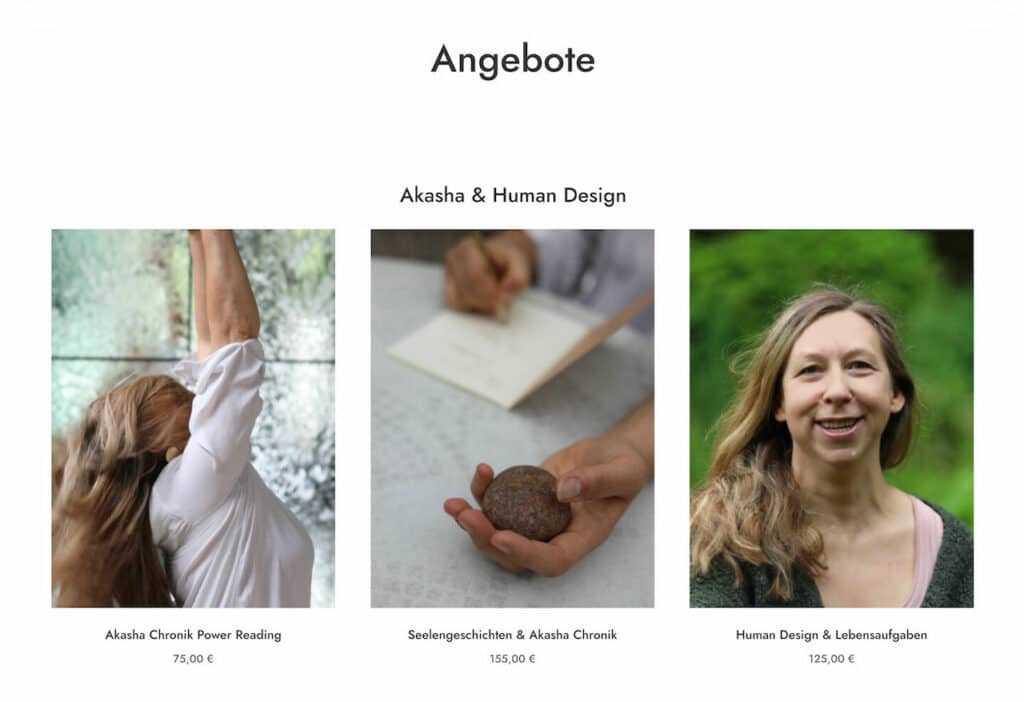Select the 155,00 € price label
Screen dimensions: 1024x702
pyautogui.click(x=513, y=659)
